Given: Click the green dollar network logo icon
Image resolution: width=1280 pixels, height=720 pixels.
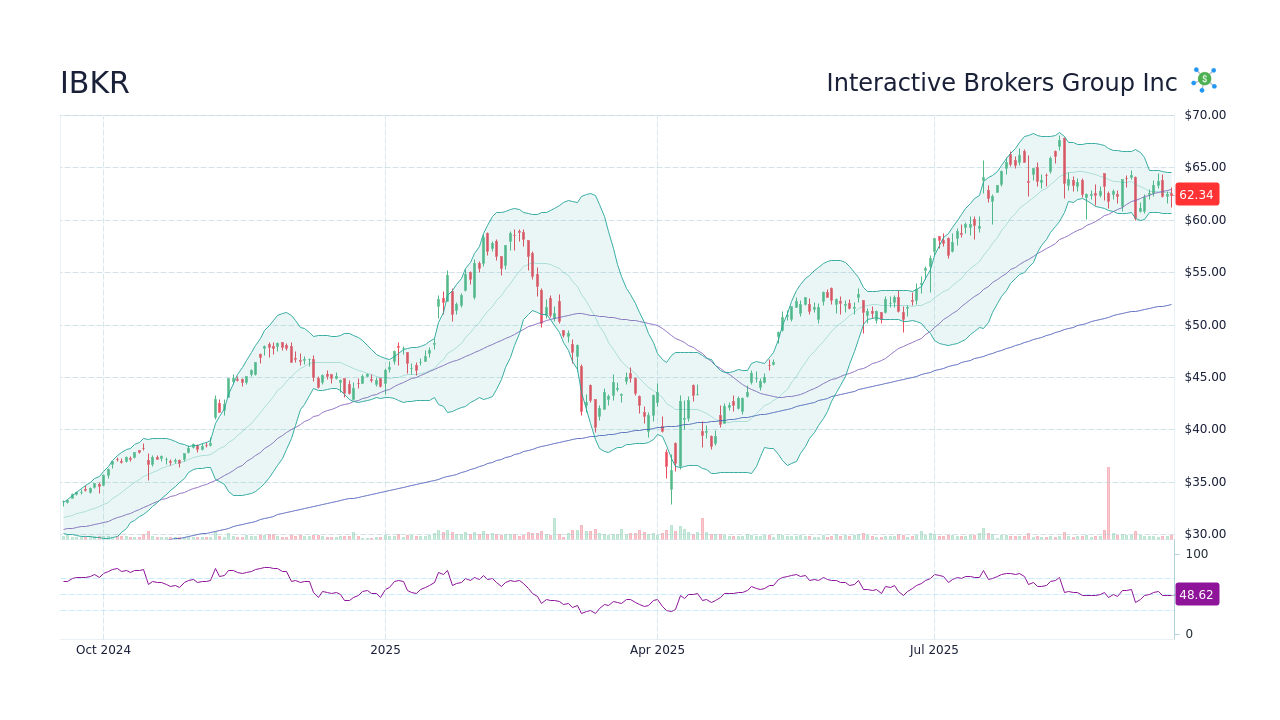Looking at the screenshot, I should [x=1204, y=79].
